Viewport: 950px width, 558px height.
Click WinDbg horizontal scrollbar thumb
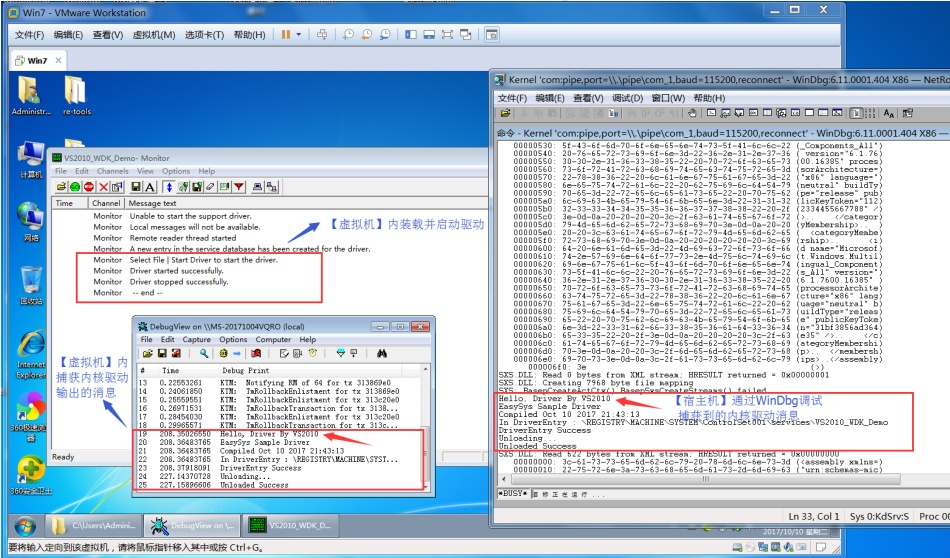pyautogui.click(x=705, y=479)
